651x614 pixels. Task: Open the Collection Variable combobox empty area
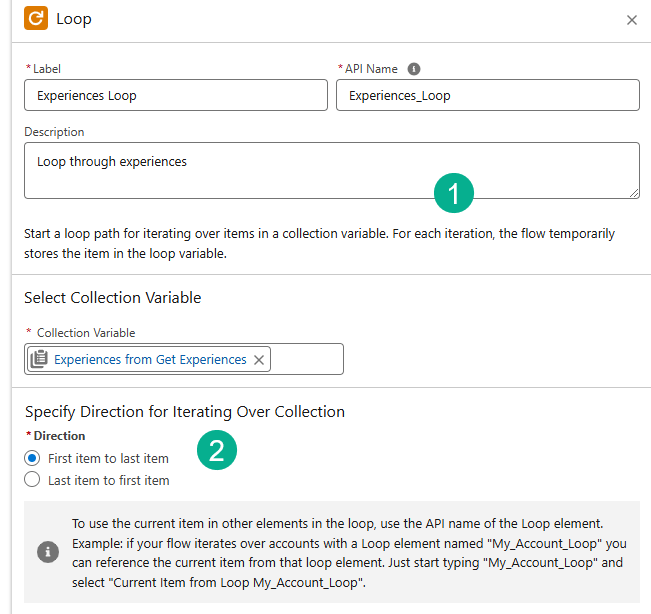click(x=306, y=360)
